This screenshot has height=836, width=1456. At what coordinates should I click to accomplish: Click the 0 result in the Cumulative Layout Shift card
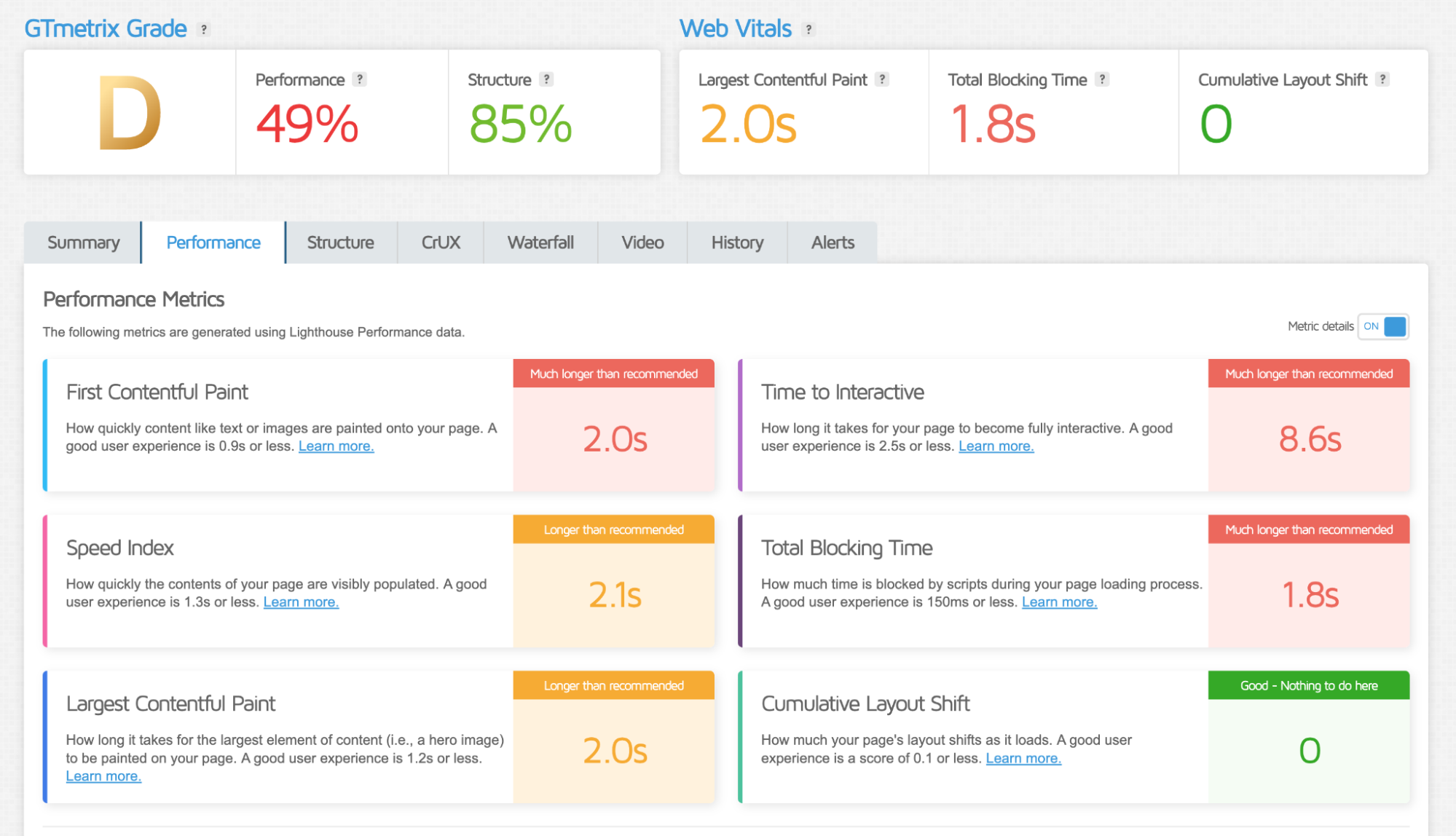point(1310,751)
